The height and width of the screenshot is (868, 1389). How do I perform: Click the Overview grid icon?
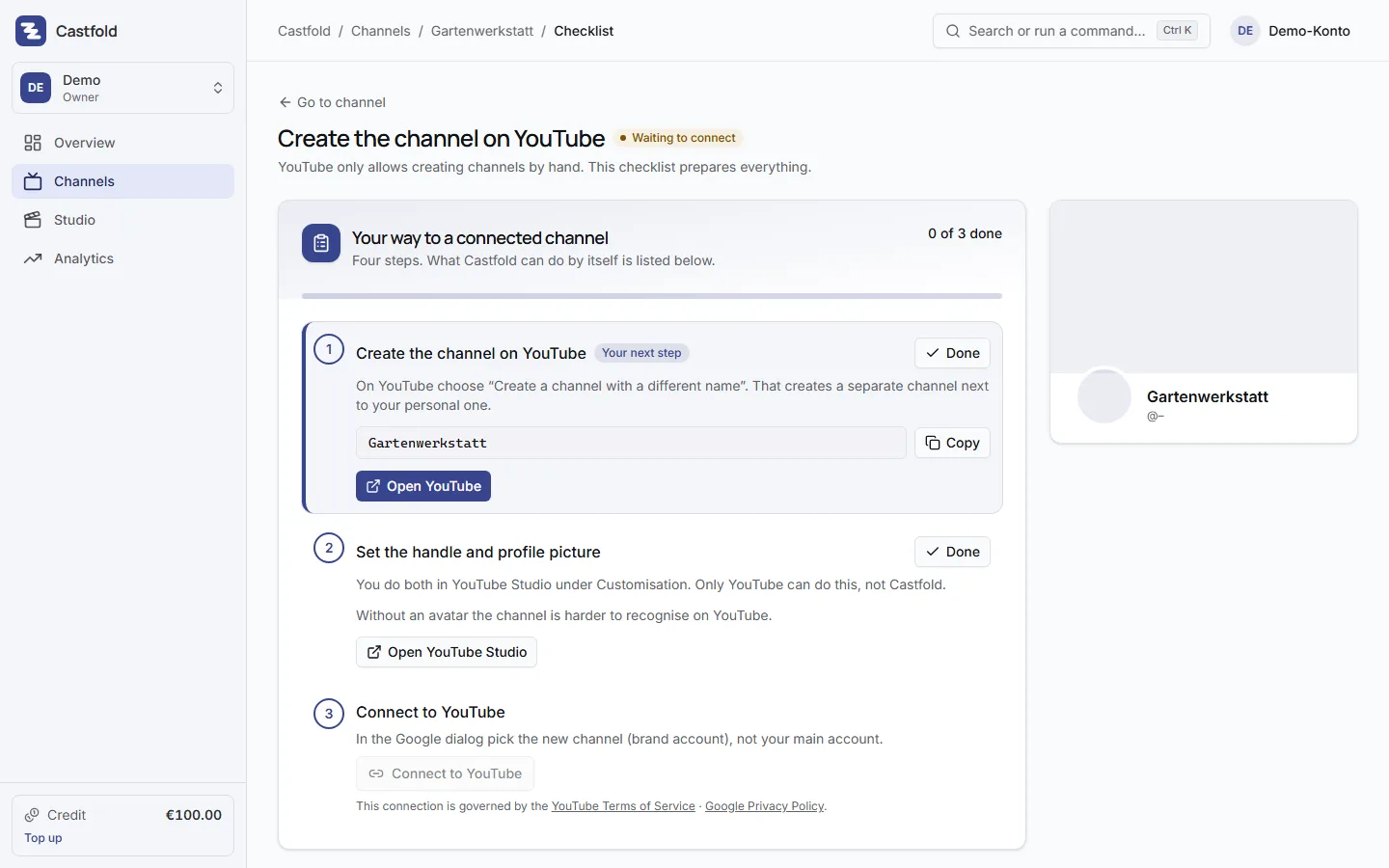[x=33, y=143]
